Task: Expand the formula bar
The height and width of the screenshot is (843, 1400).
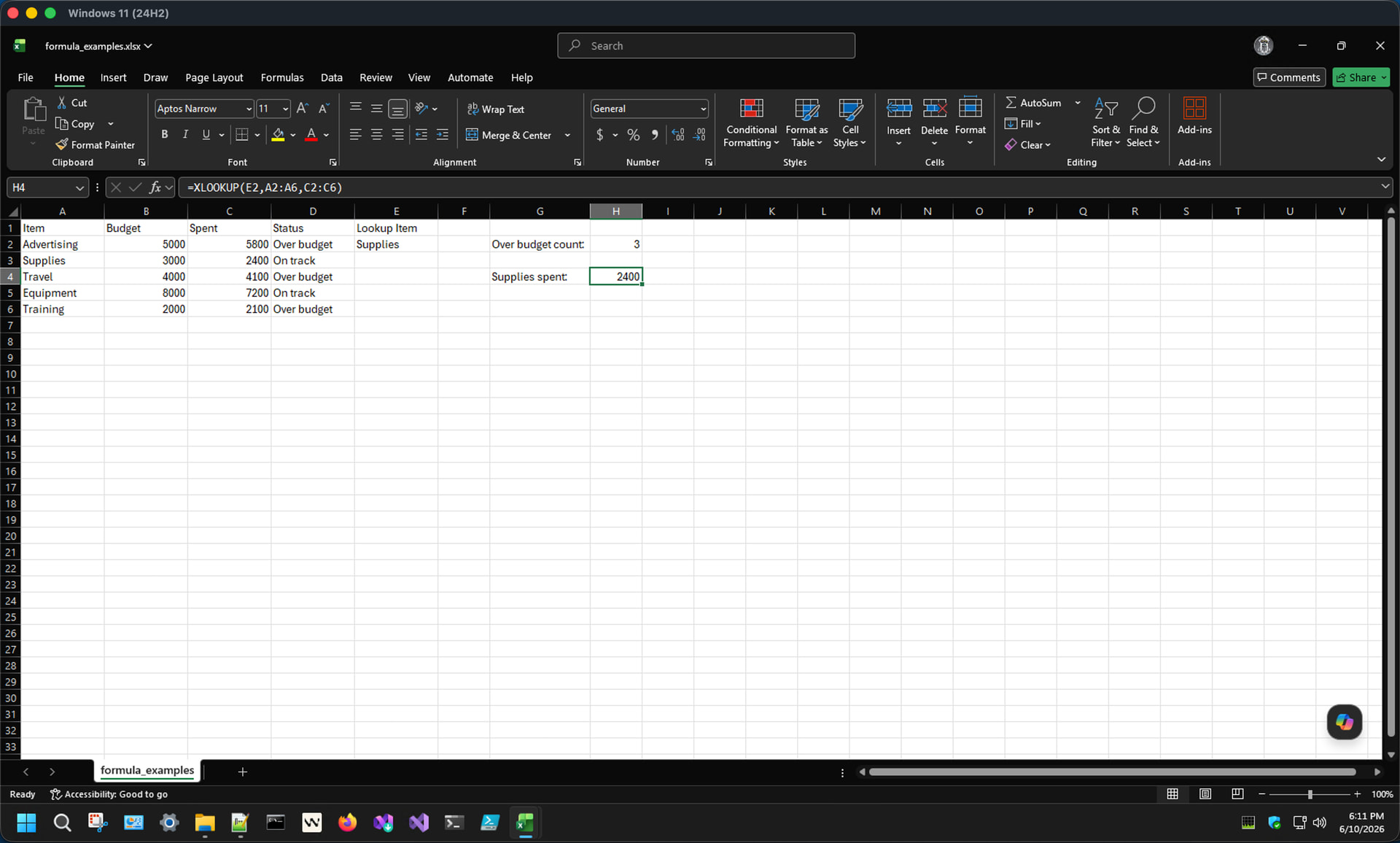Action: (x=1385, y=187)
